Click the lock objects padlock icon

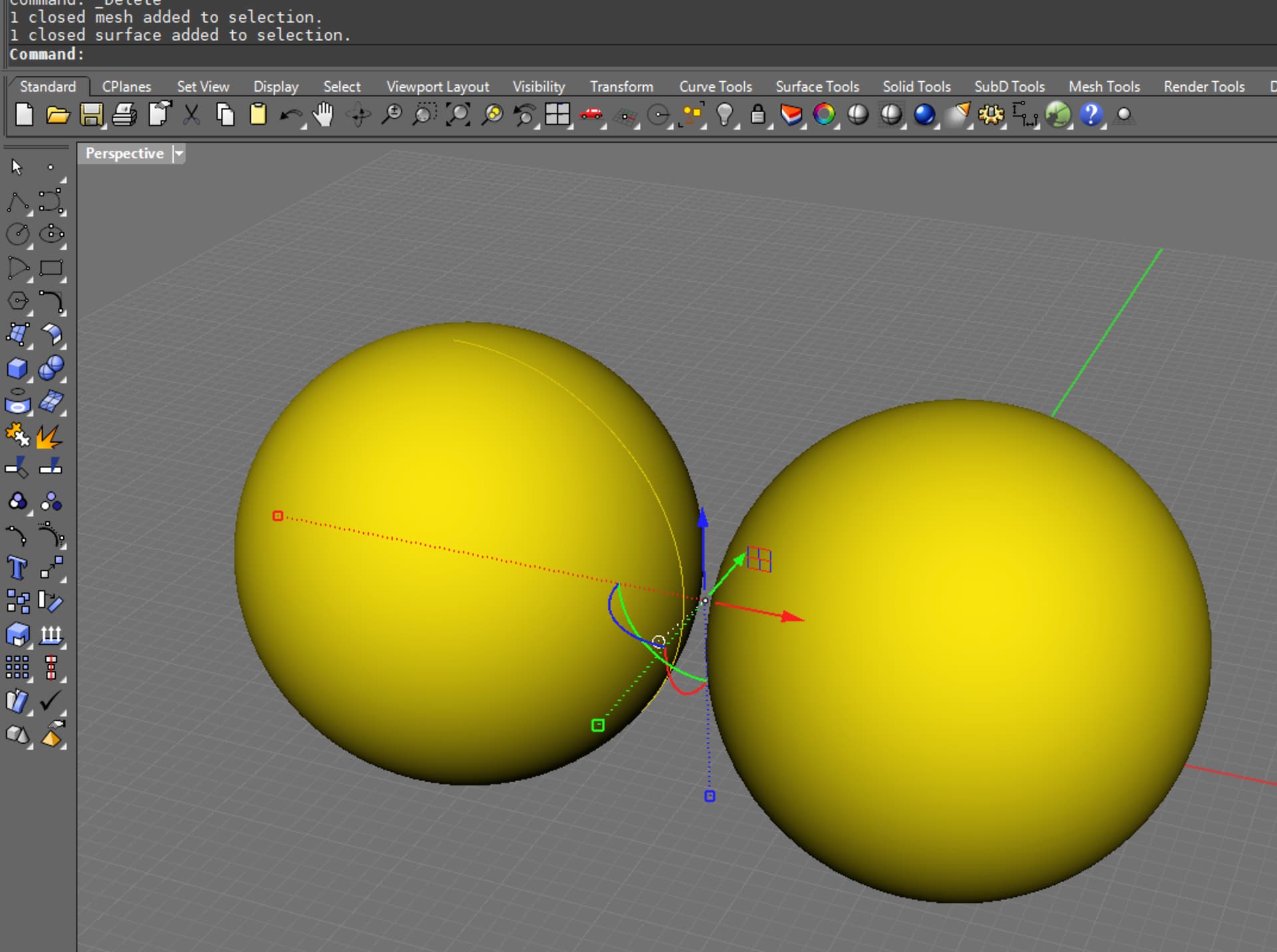tap(758, 115)
